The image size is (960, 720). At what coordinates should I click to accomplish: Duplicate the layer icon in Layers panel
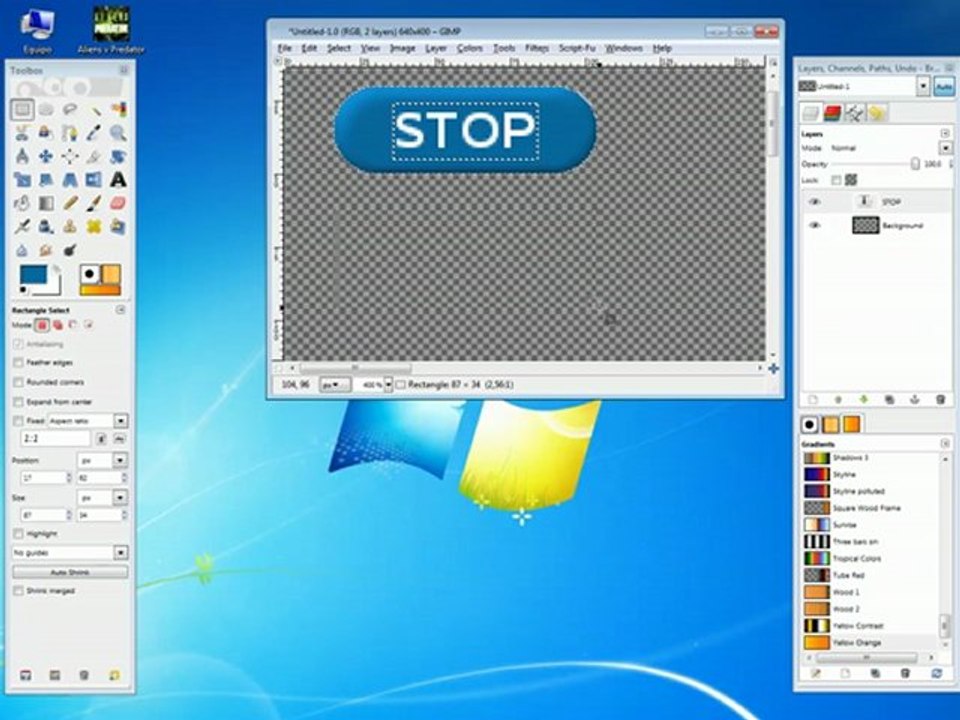(x=889, y=400)
